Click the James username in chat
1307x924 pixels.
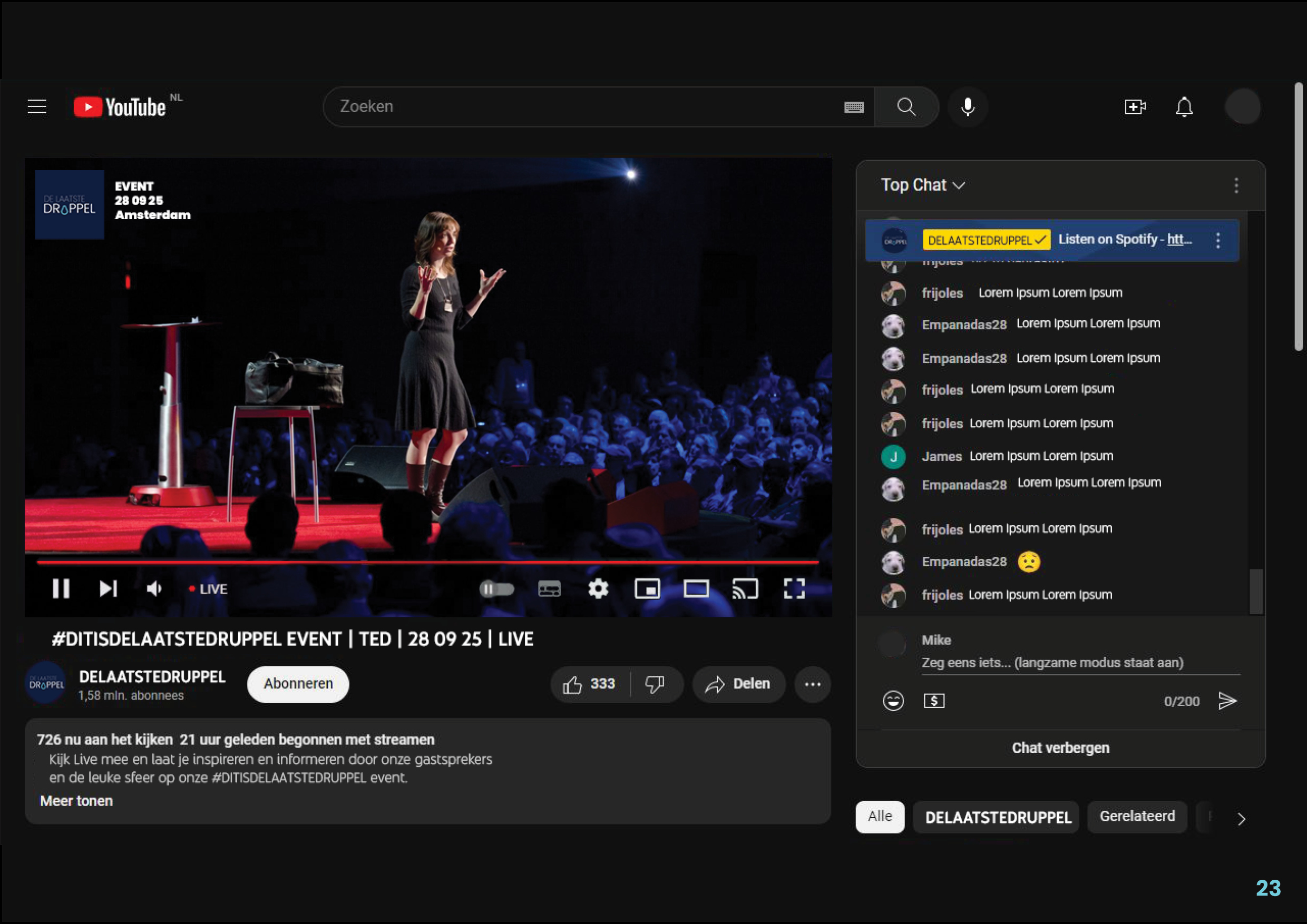(x=942, y=456)
